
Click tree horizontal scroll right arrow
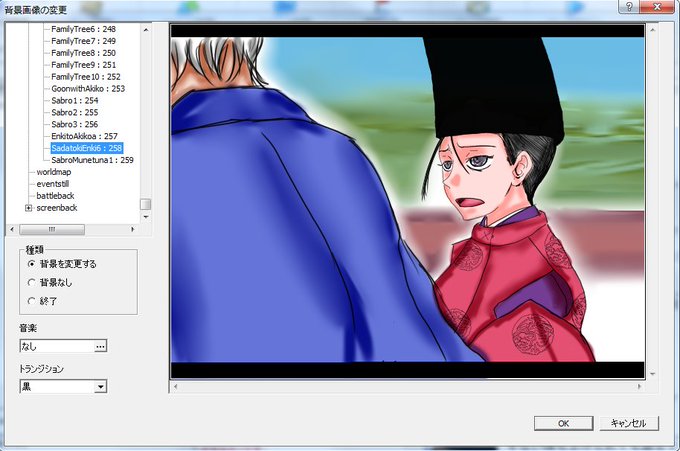coord(133,229)
